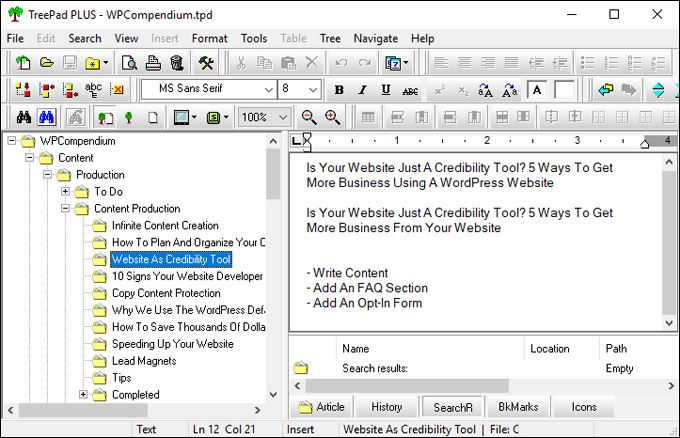Click the yellow Back navigation arrow
This screenshot has height=438, width=680.
click(x=605, y=90)
